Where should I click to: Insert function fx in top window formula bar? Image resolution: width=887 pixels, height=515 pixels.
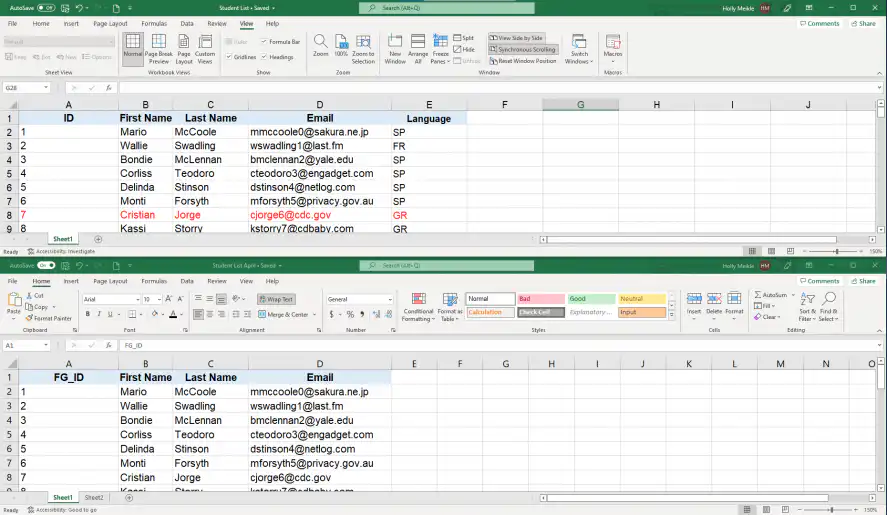pyautogui.click(x=109, y=88)
